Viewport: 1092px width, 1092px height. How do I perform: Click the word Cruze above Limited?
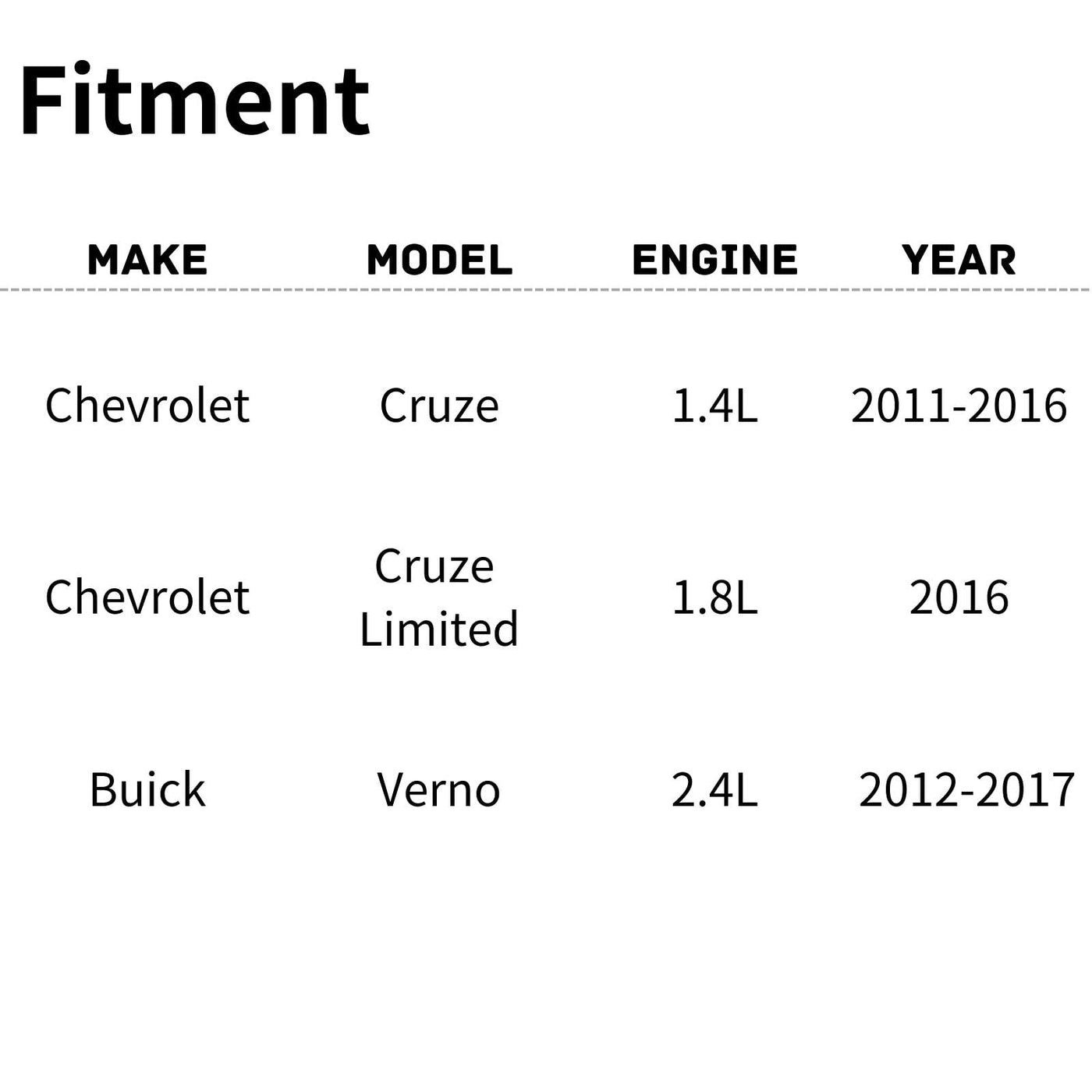click(x=434, y=566)
